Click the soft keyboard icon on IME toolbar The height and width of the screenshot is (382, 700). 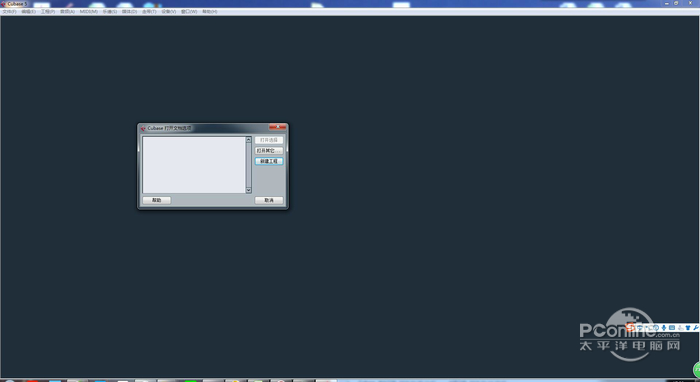tap(672, 328)
